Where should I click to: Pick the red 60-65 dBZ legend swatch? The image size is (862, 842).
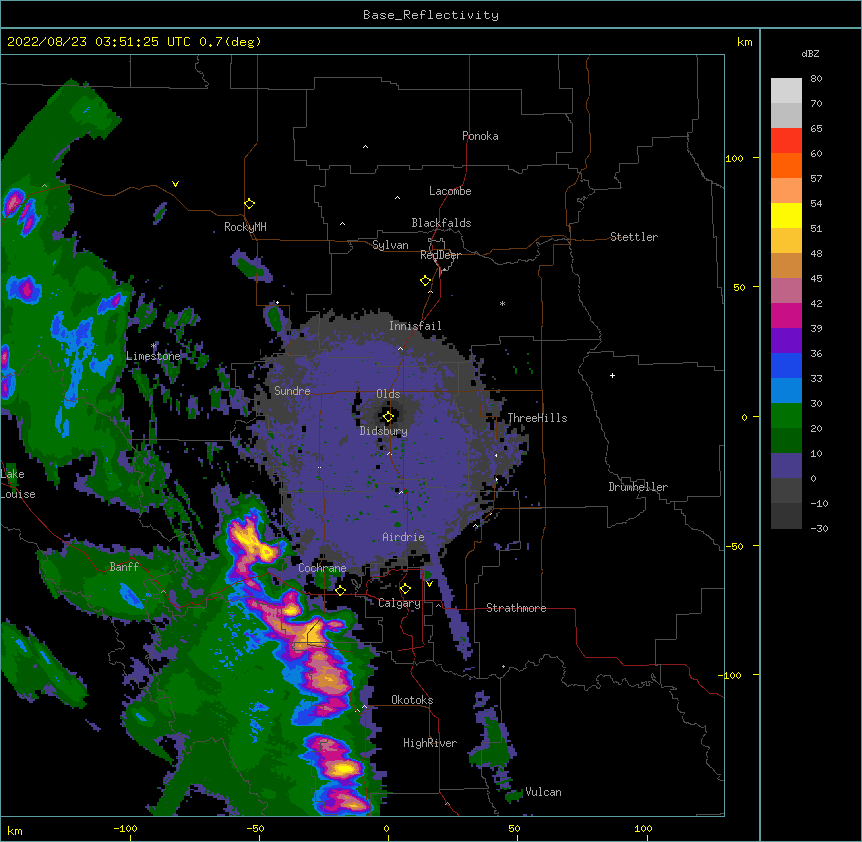tap(786, 140)
